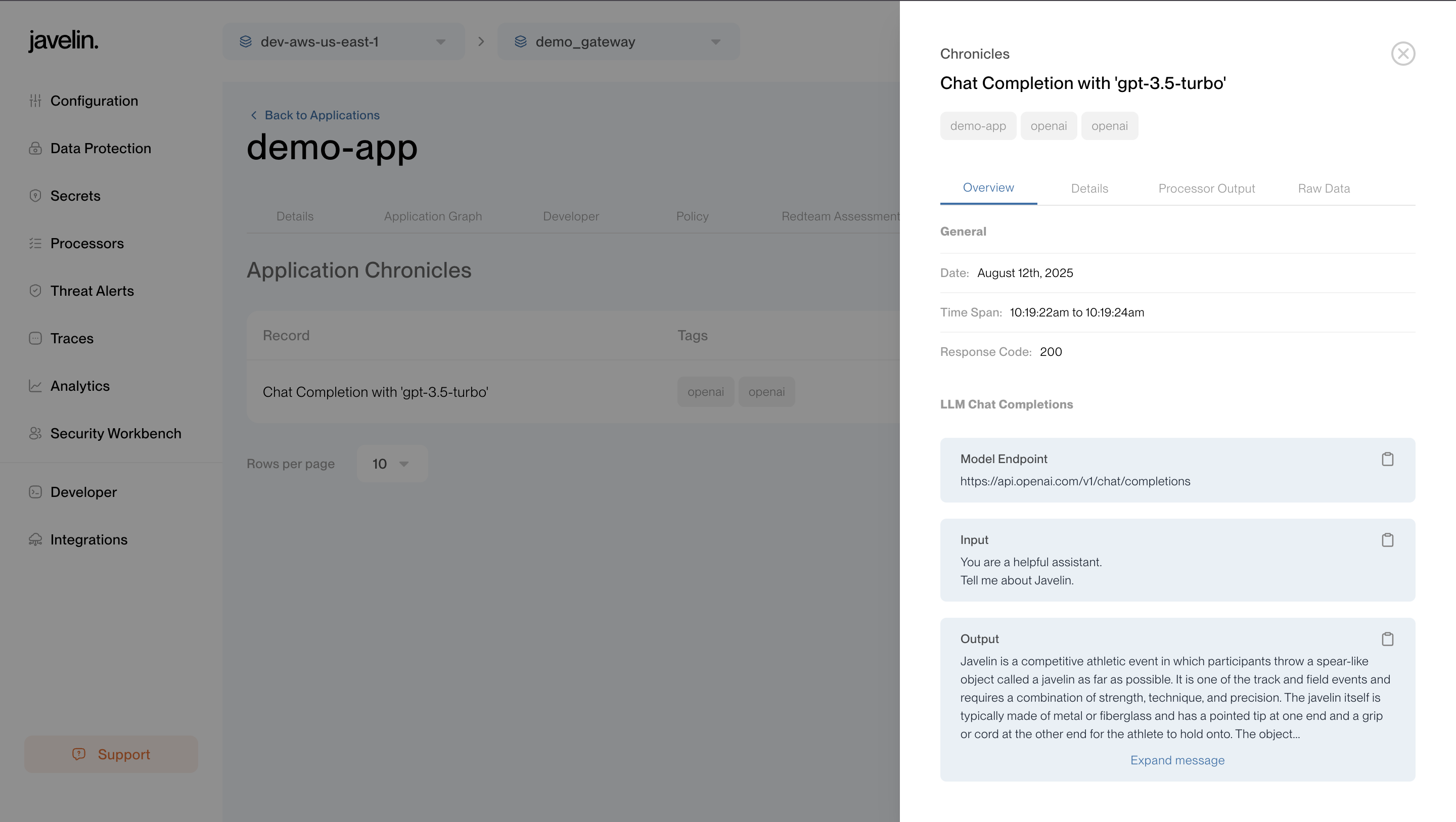The image size is (1456, 822).
Task: Expand the dev-aws-us-east-1 environment dropdown
Action: pyautogui.click(x=343, y=42)
